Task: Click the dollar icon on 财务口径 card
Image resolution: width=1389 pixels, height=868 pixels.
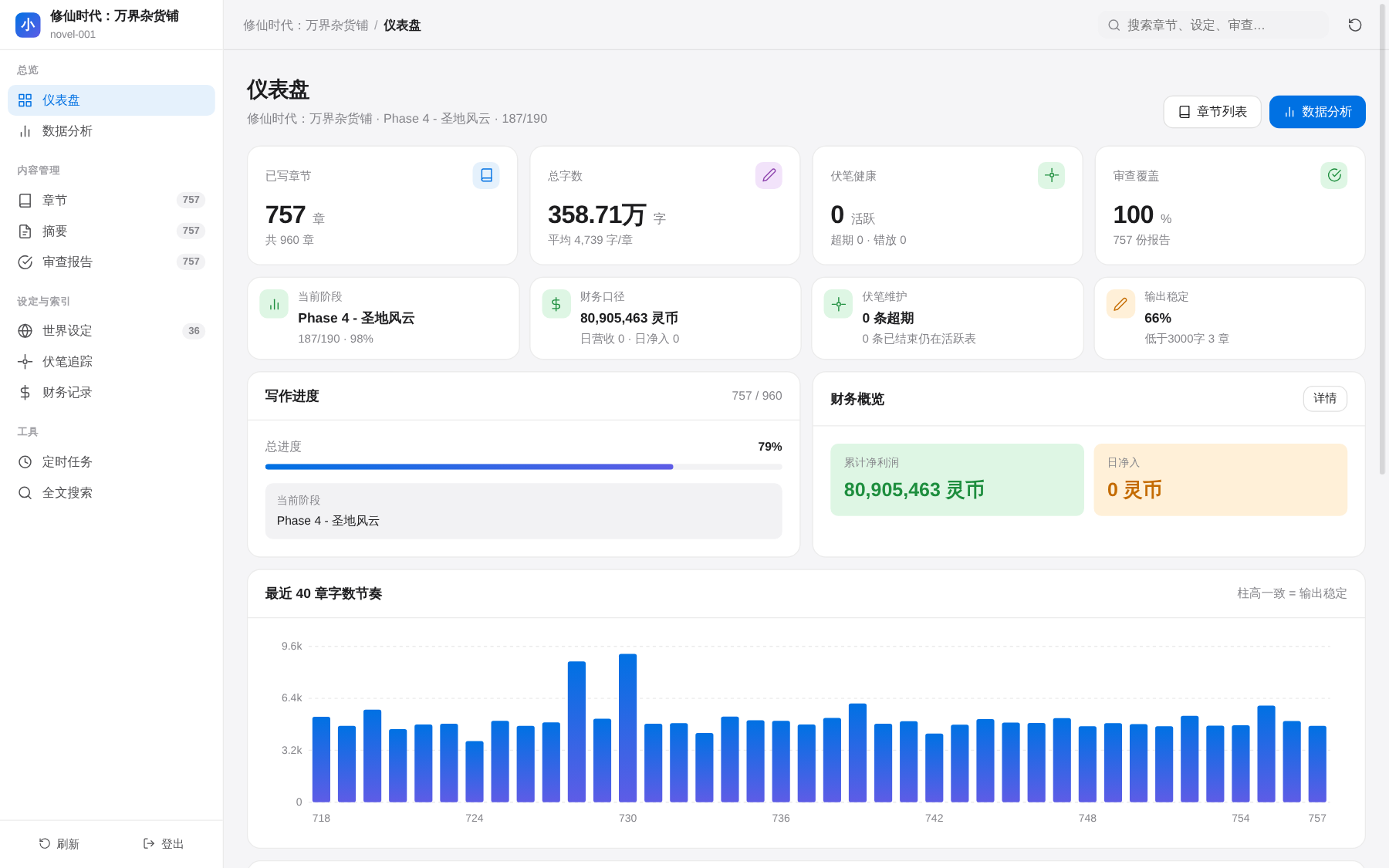Action: tap(556, 304)
